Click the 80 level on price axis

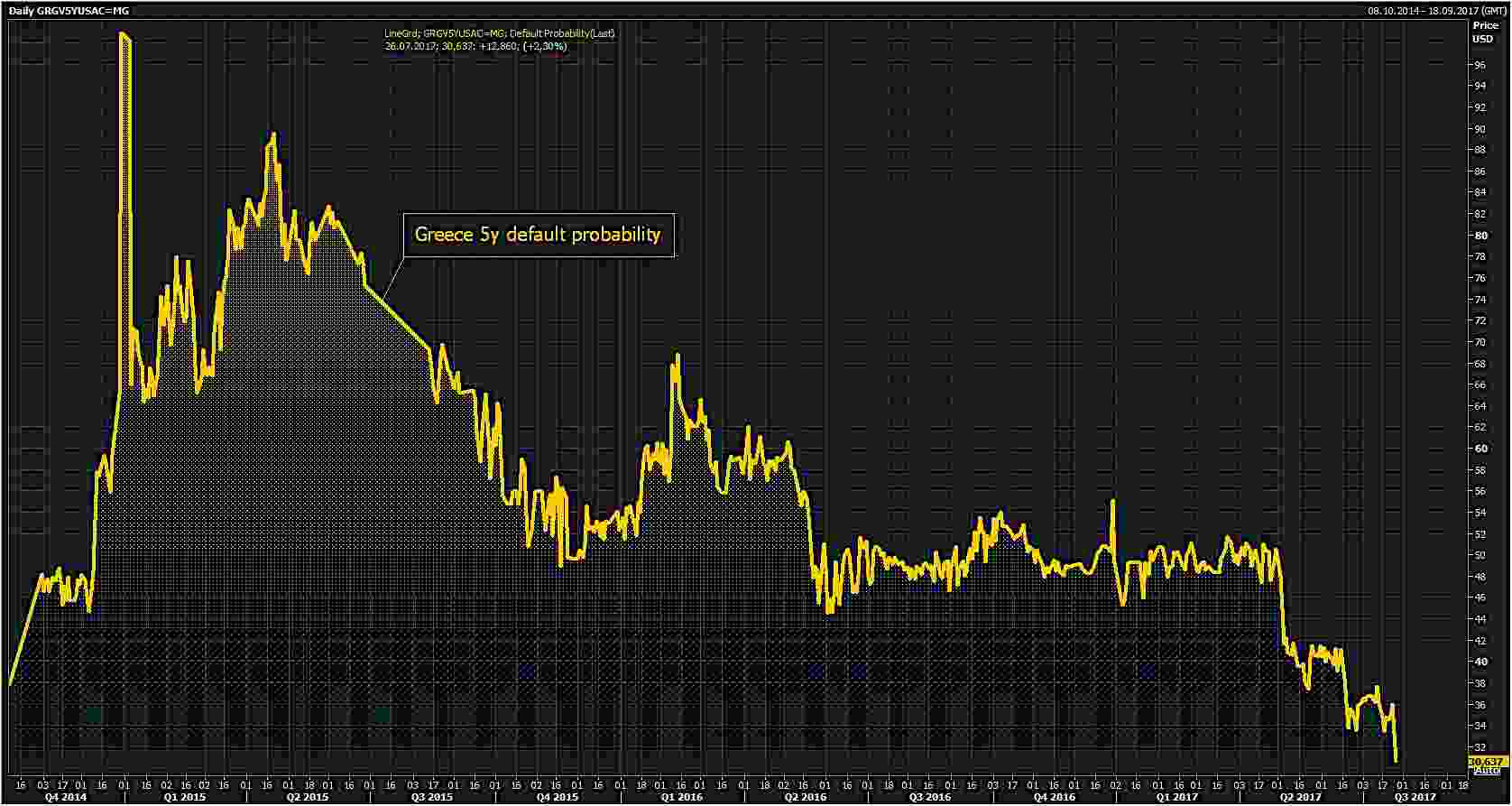1480,236
